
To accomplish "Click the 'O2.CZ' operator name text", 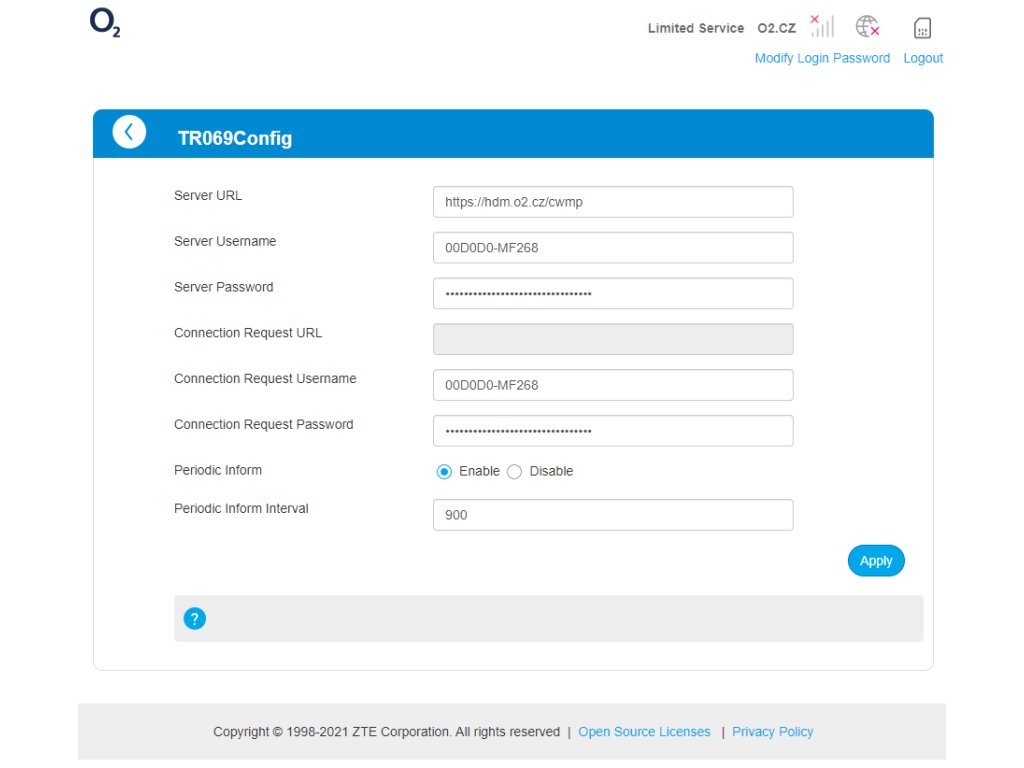I will click(776, 28).
